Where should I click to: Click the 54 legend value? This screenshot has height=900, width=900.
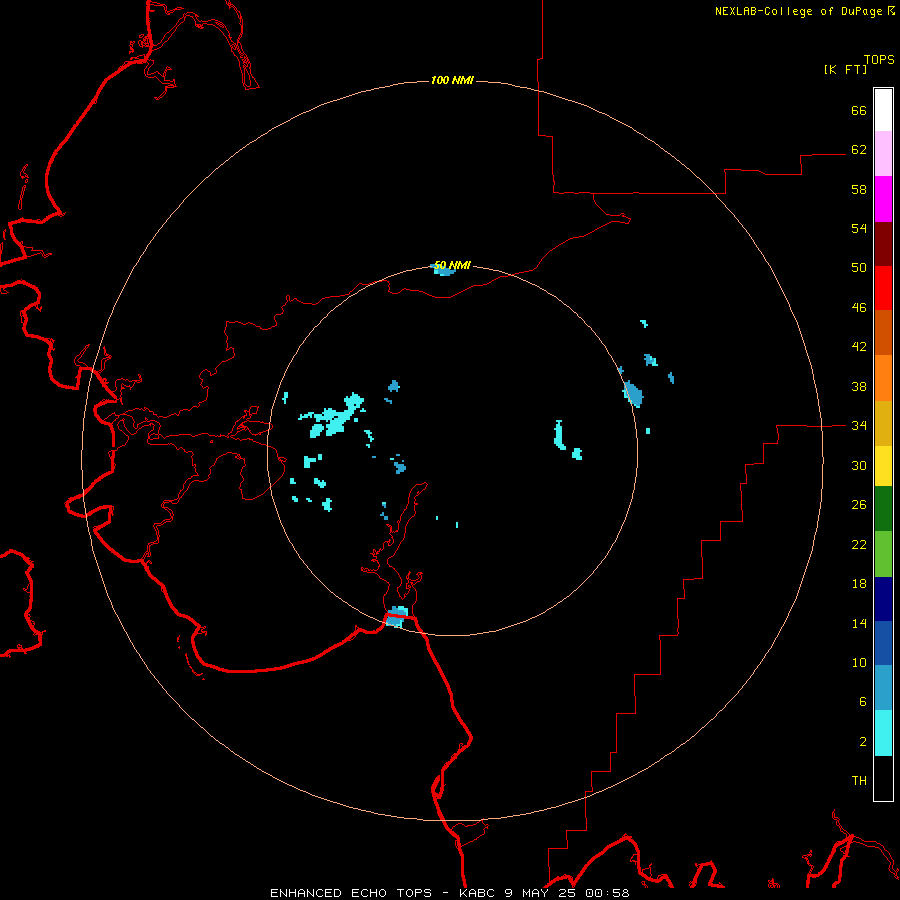[859, 228]
